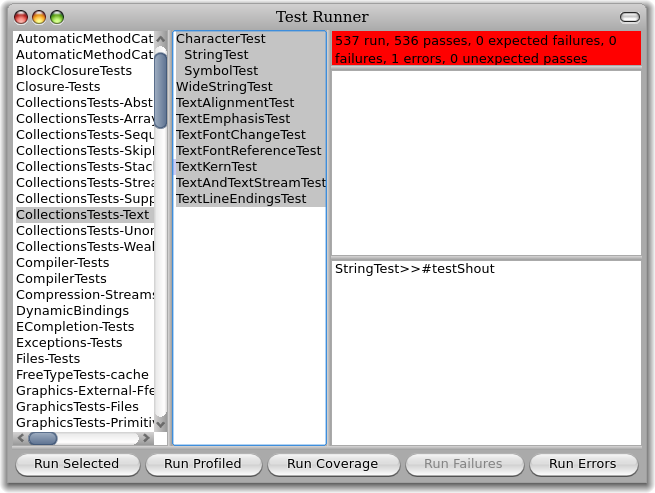Close the Test Runner window

click(x=22, y=17)
